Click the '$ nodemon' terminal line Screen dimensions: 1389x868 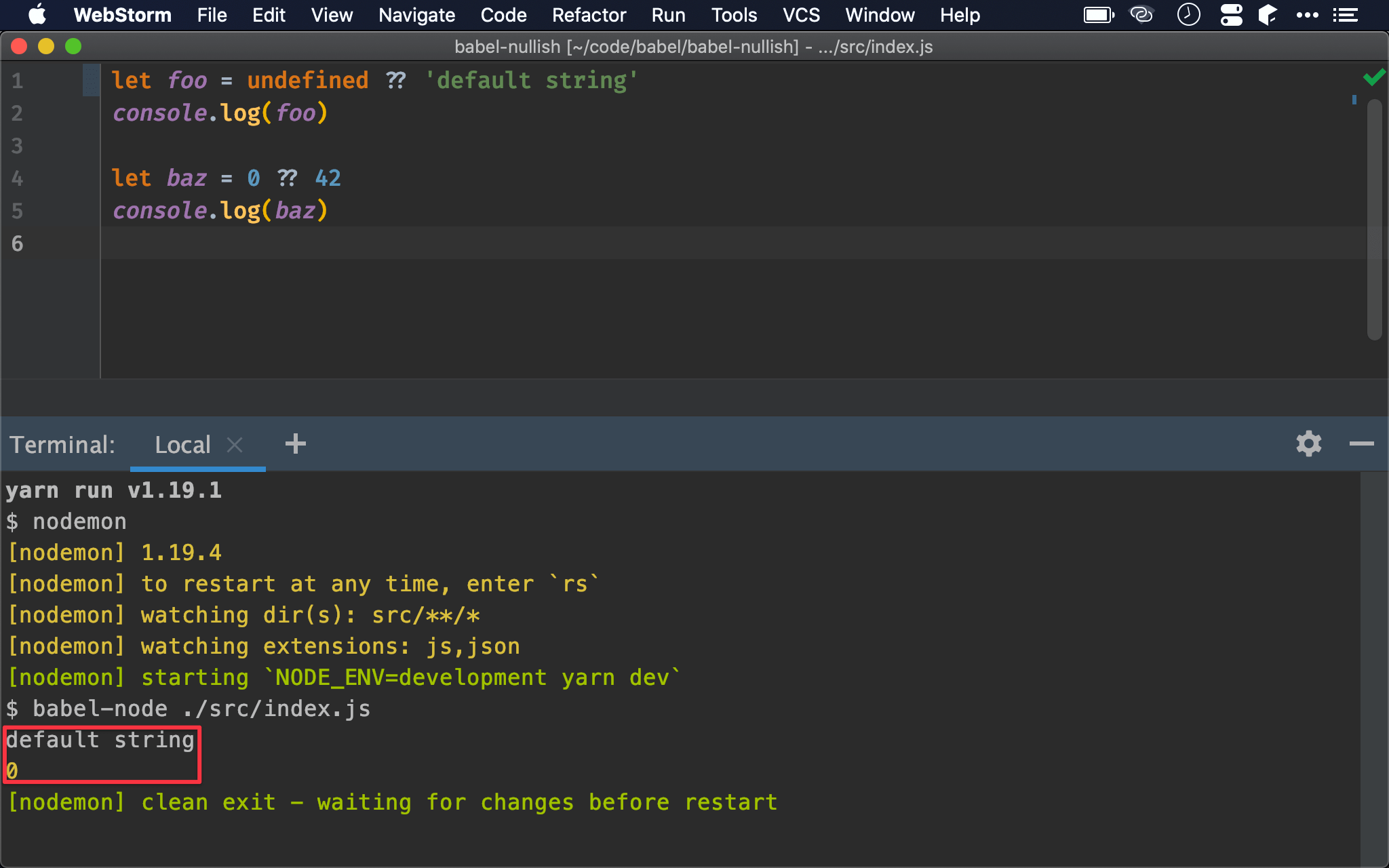click(66, 521)
